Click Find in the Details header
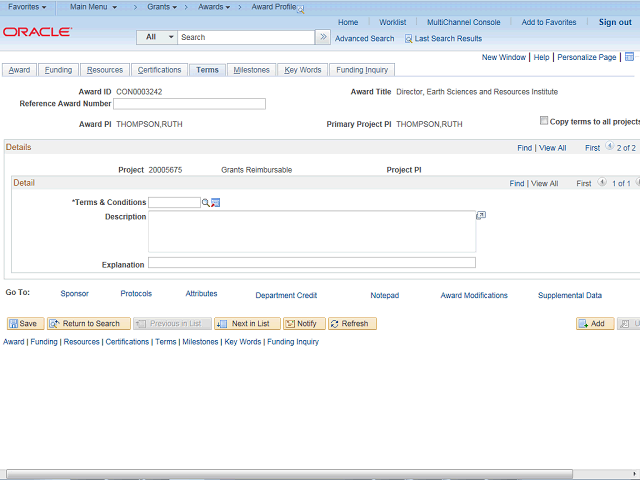This screenshot has width=640, height=480. coord(524,148)
